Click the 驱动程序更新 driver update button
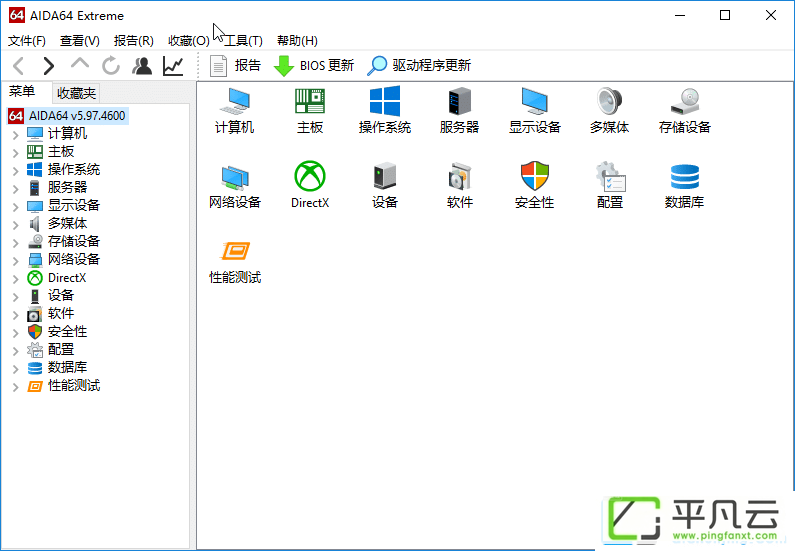This screenshot has width=795, height=551. (x=419, y=65)
